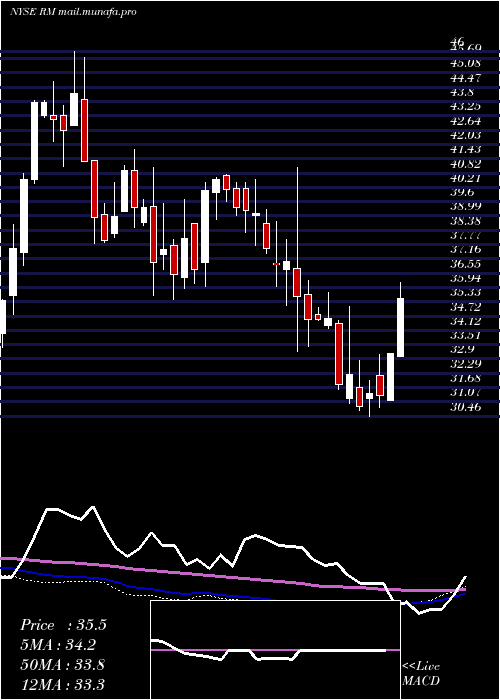
Task: Select the 34.72 price axis label
Action: (x=466, y=307)
